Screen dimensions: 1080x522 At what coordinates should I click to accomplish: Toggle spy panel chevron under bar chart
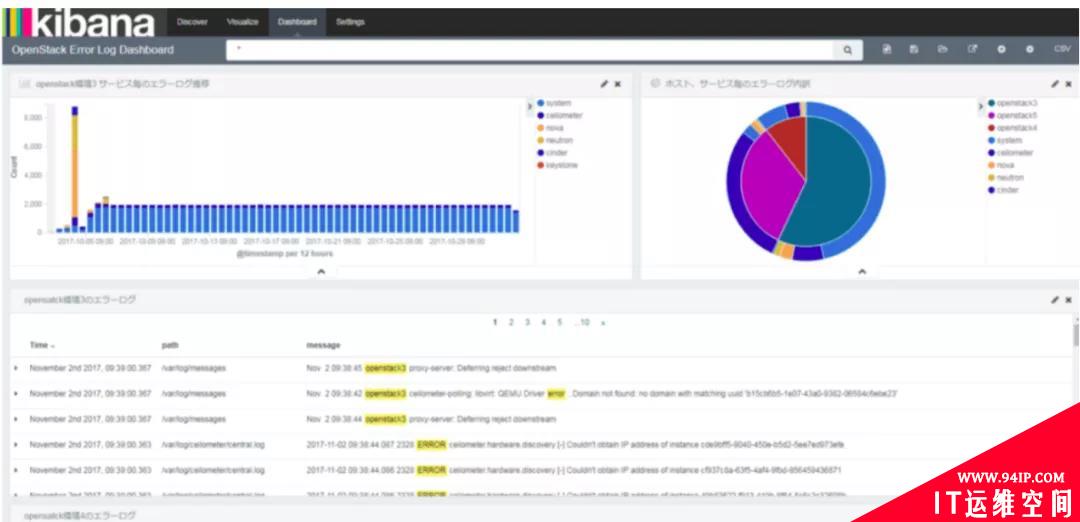pyautogui.click(x=320, y=272)
